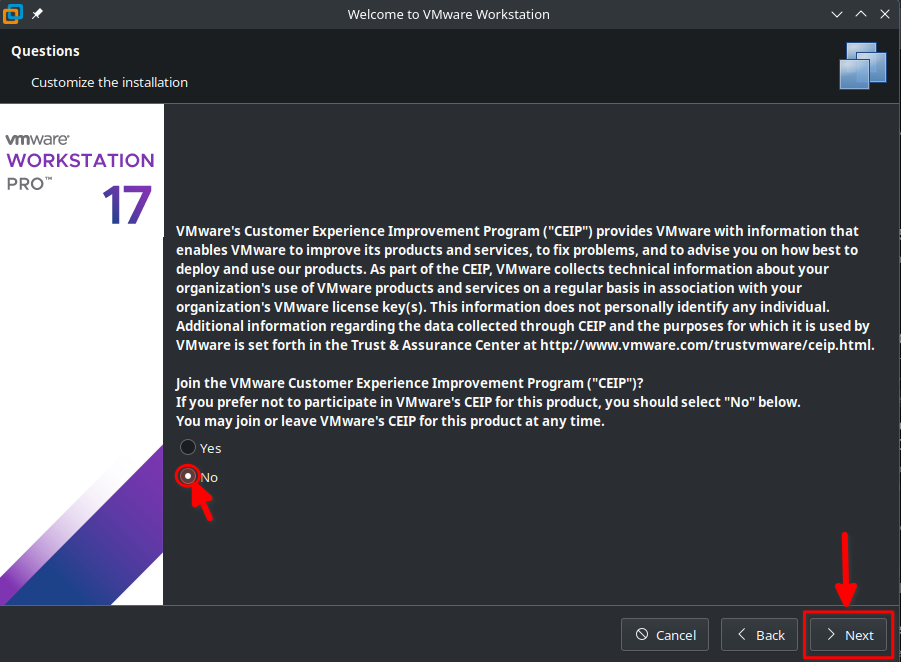Click the "Questions" heading
The height and width of the screenshot is (662, 901).
[x=46, y=51]
